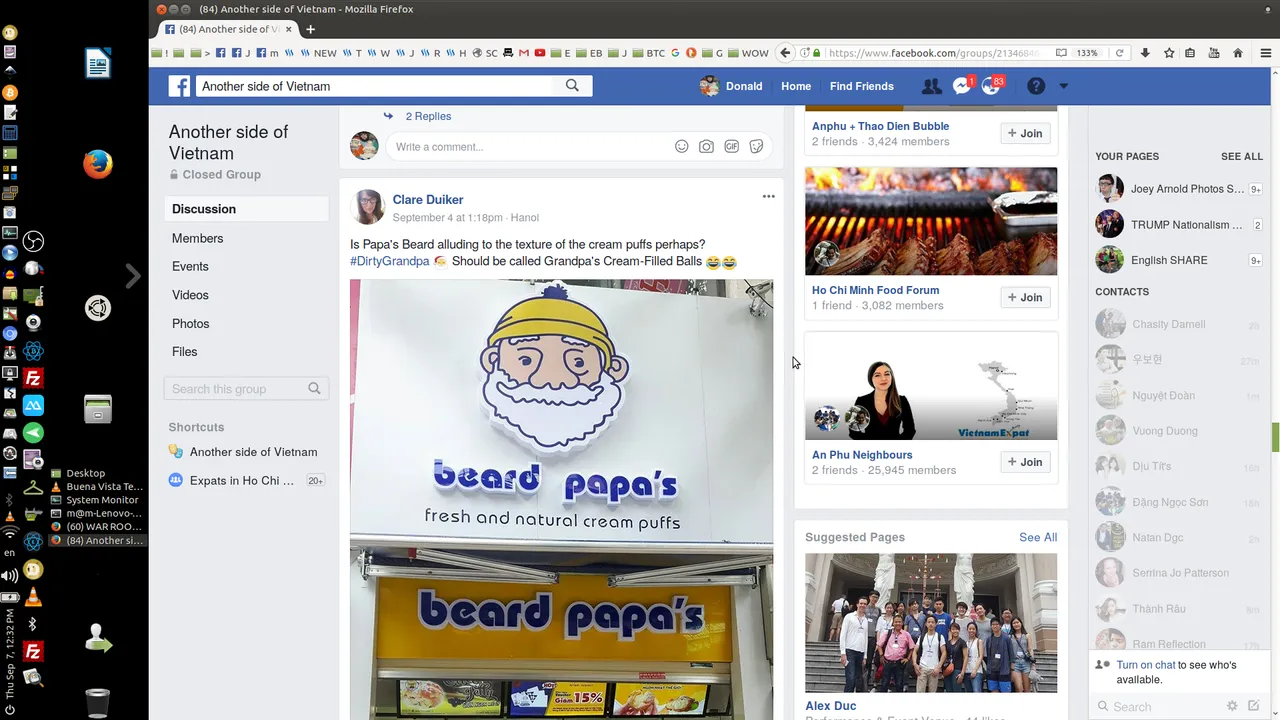The height and width of the screenshot is (720, 1280).
Task: Open the Quick Help question mark icon
Action: [1036, 86]
